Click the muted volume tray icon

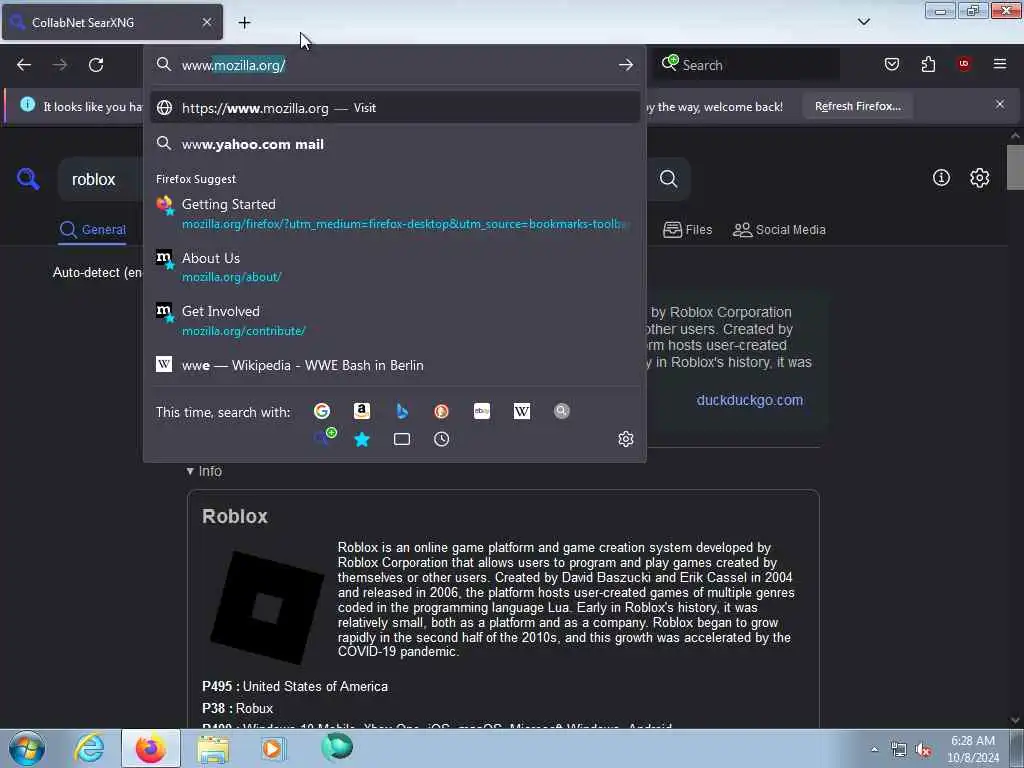click(923, 750)
